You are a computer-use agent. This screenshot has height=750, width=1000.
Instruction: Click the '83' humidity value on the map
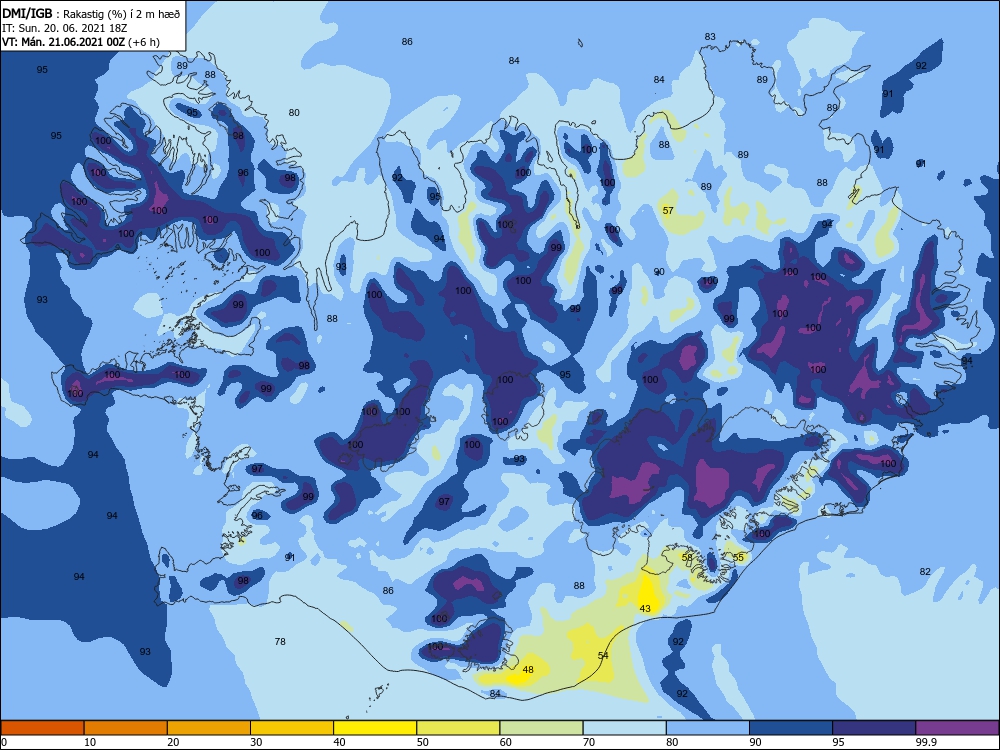coord(710,37)
